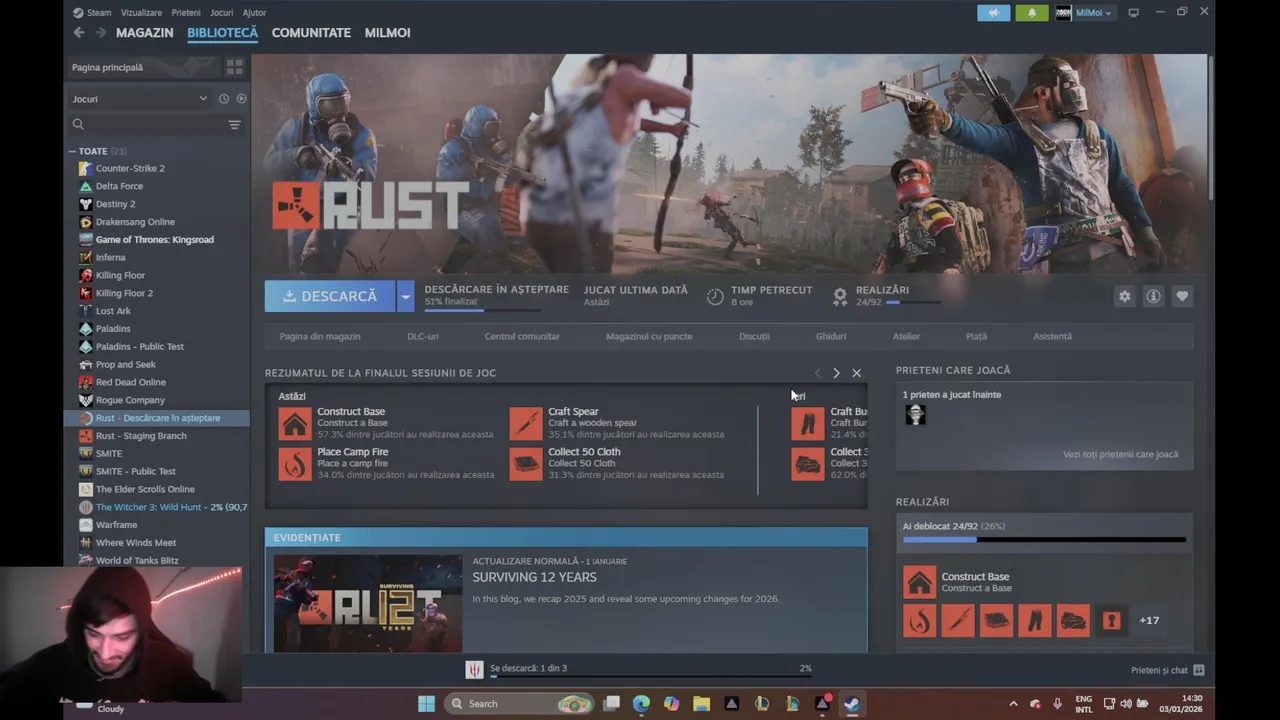The image size is (1280, 720).
Task: Open the notifications bell icon
Action: click(x=1032, y=13)
